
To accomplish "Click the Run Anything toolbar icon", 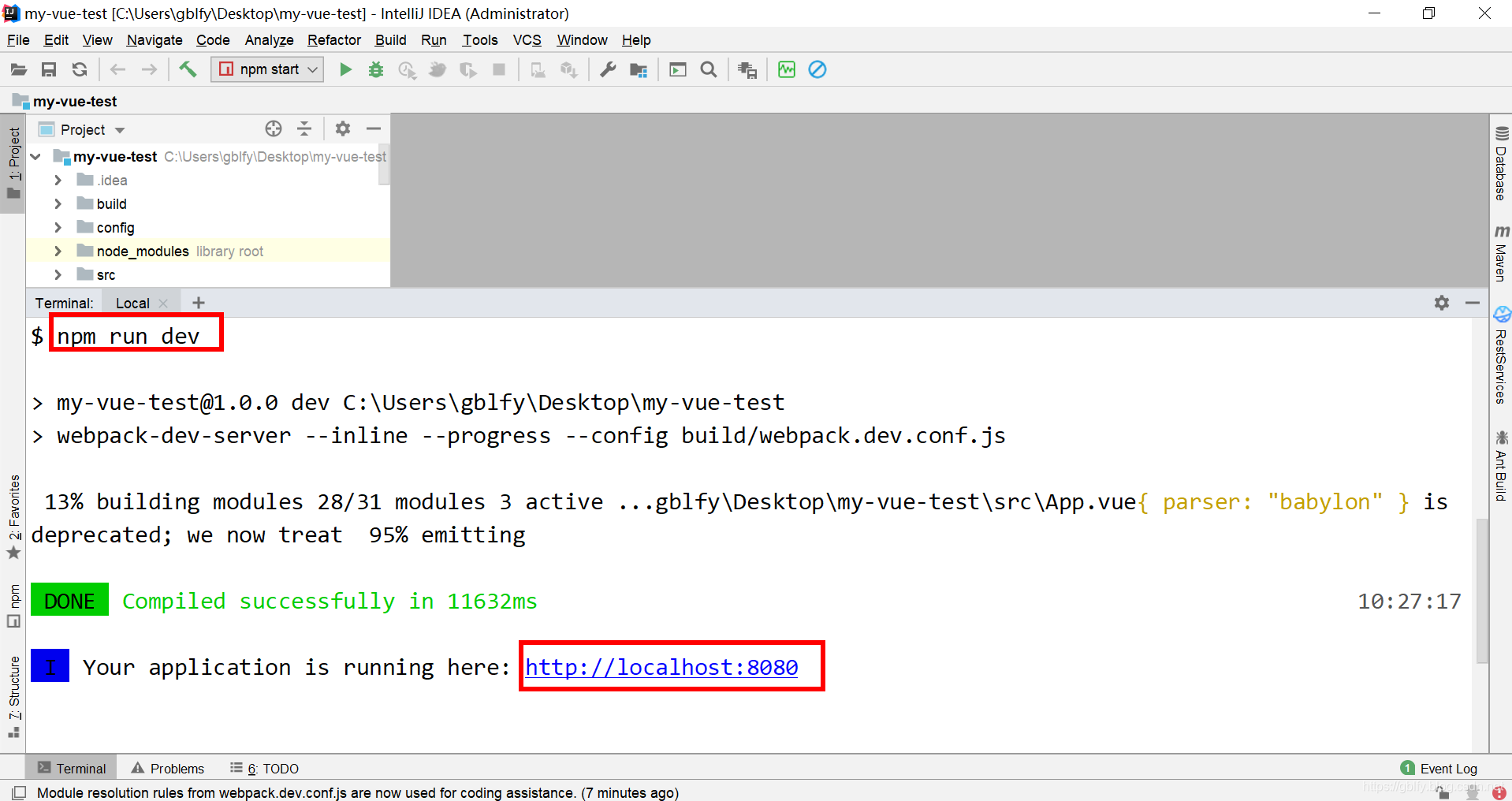I will (x=677, y=69).
